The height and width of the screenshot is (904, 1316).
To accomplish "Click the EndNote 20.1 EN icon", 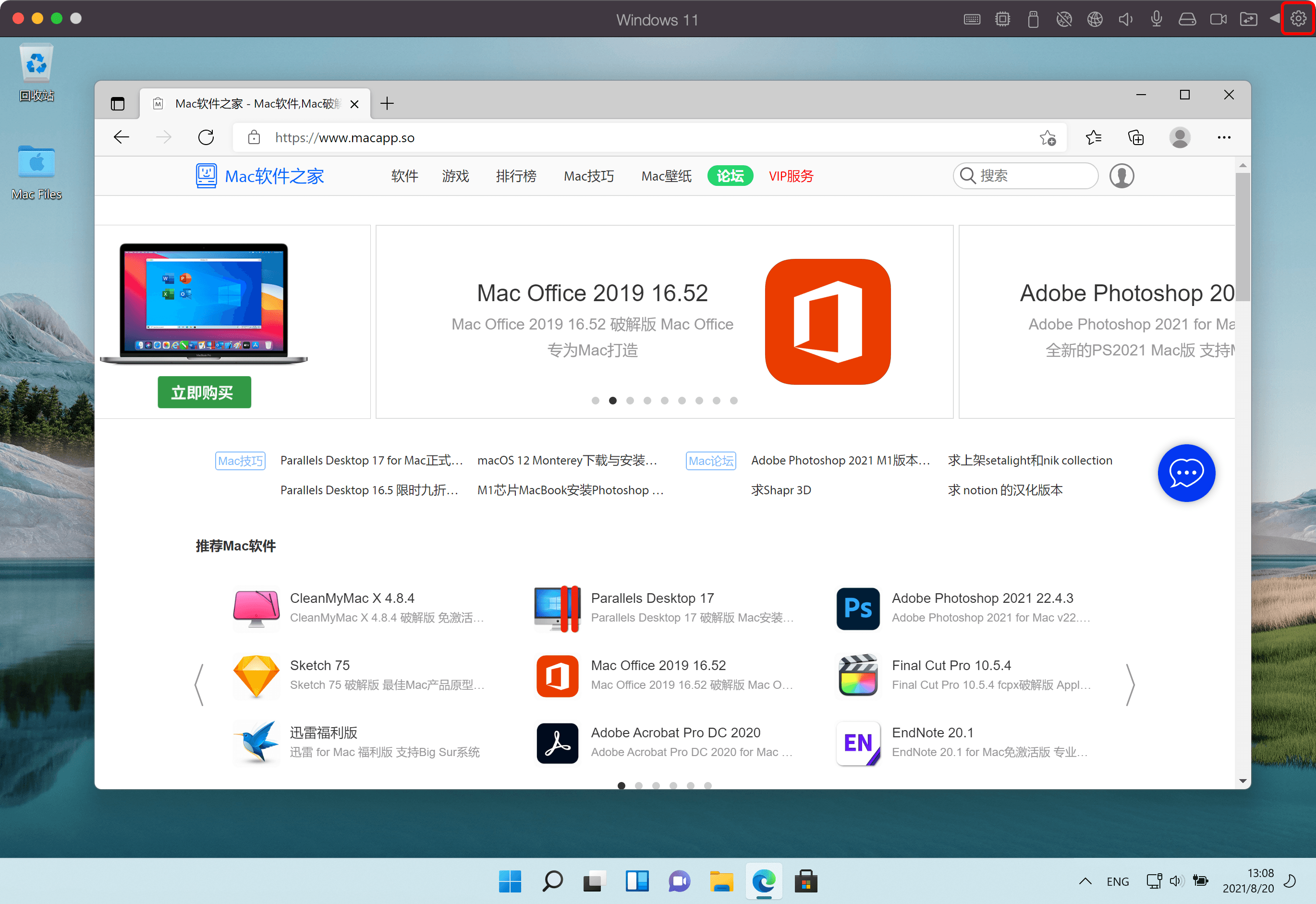I will point(858,744).
